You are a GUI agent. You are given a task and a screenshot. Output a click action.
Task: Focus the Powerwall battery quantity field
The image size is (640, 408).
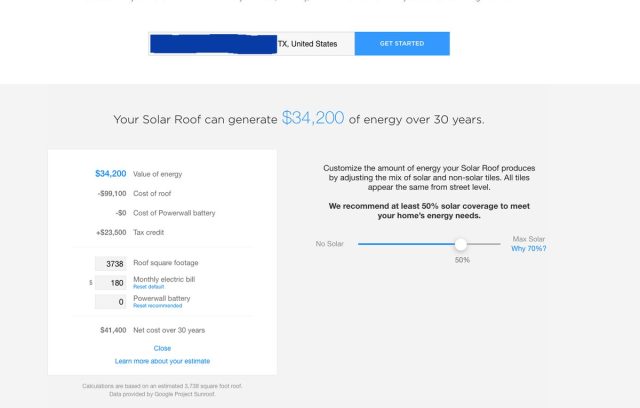tap(111, 302)
